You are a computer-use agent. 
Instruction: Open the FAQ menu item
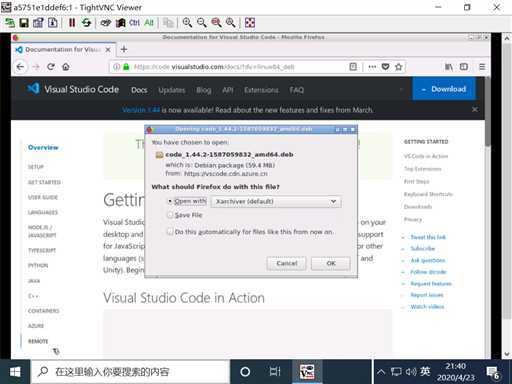pyautogui.click(x=297, y=90)
